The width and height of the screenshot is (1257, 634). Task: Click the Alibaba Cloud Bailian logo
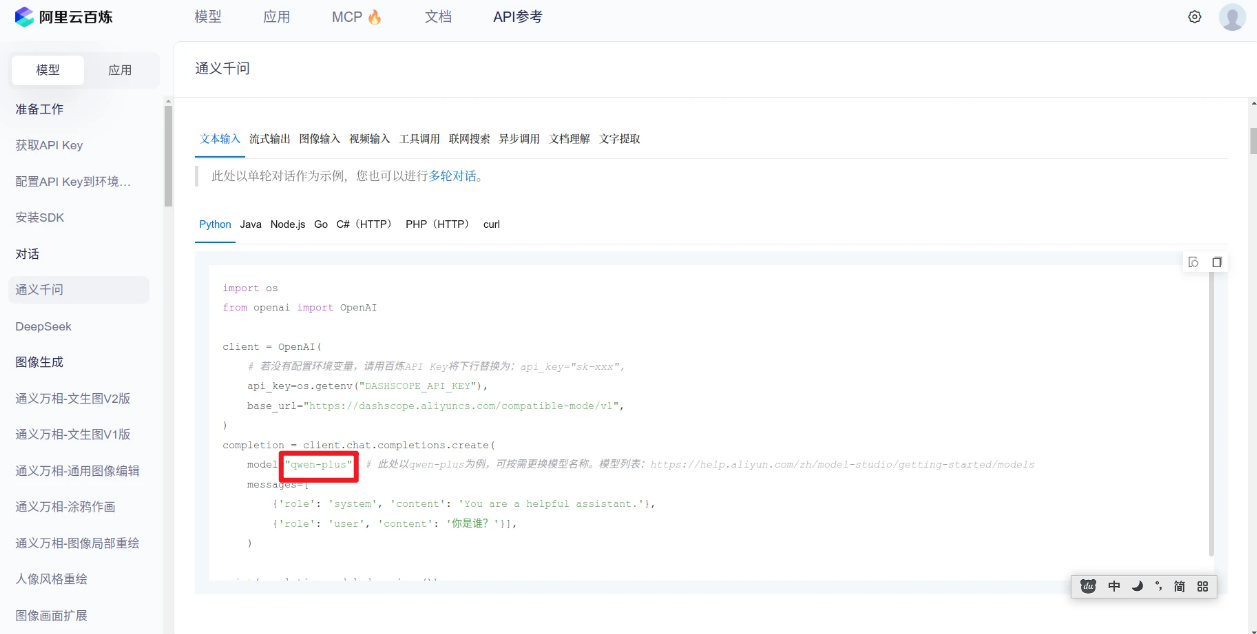63,17
